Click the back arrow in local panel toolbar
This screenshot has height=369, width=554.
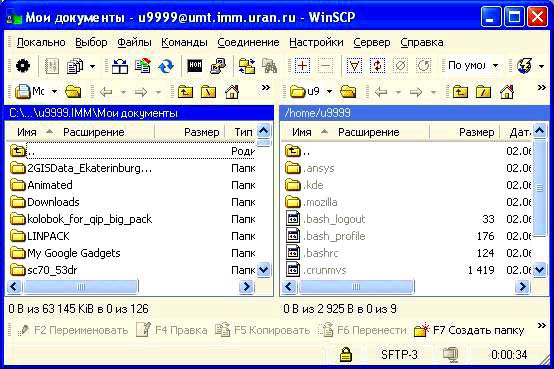[x=106, y=93]
